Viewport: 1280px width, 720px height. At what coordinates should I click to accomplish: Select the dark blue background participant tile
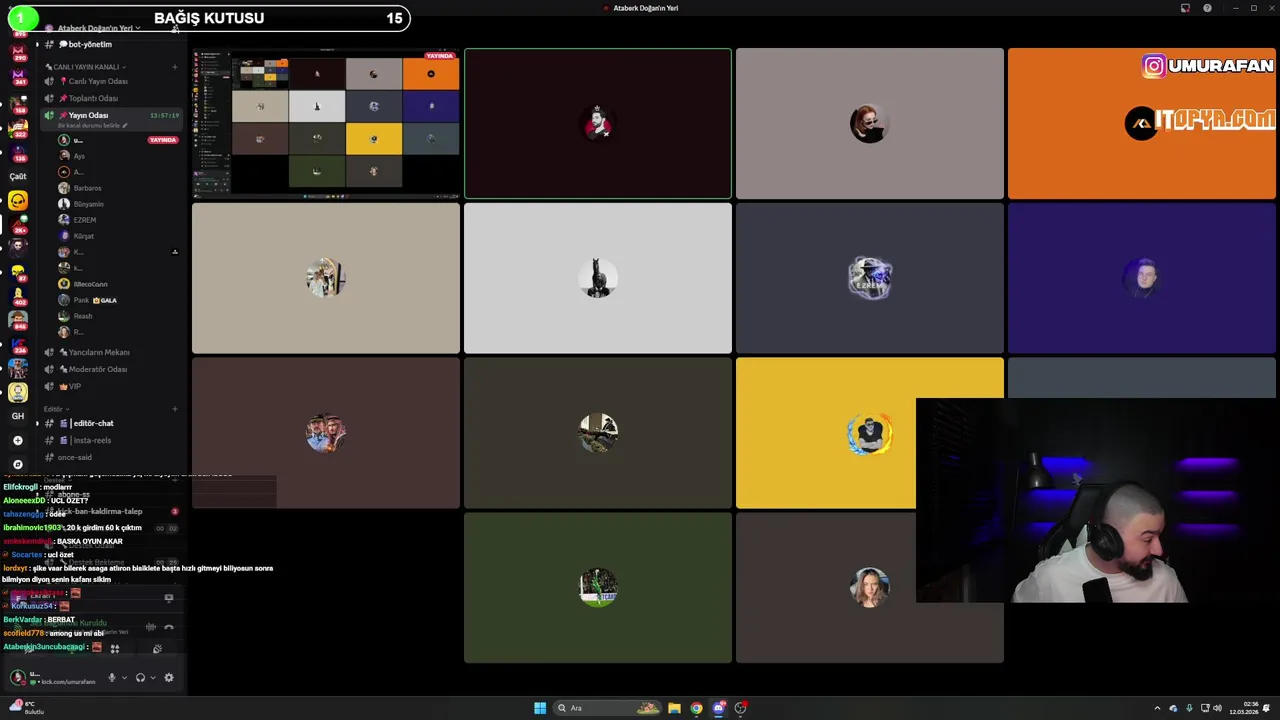(x=1142, y=278)
